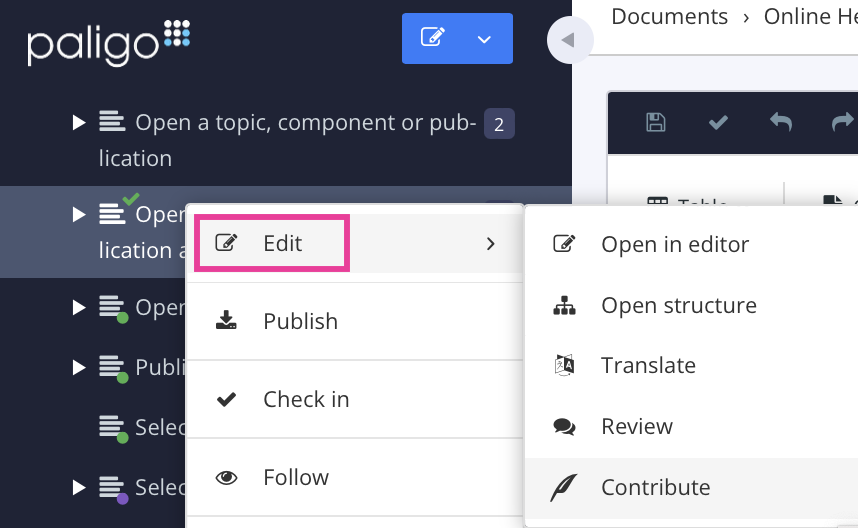Click the topic icon of the 'Publi' row
Viewport: 858px width, 528px height.
[x=113, y=369]
